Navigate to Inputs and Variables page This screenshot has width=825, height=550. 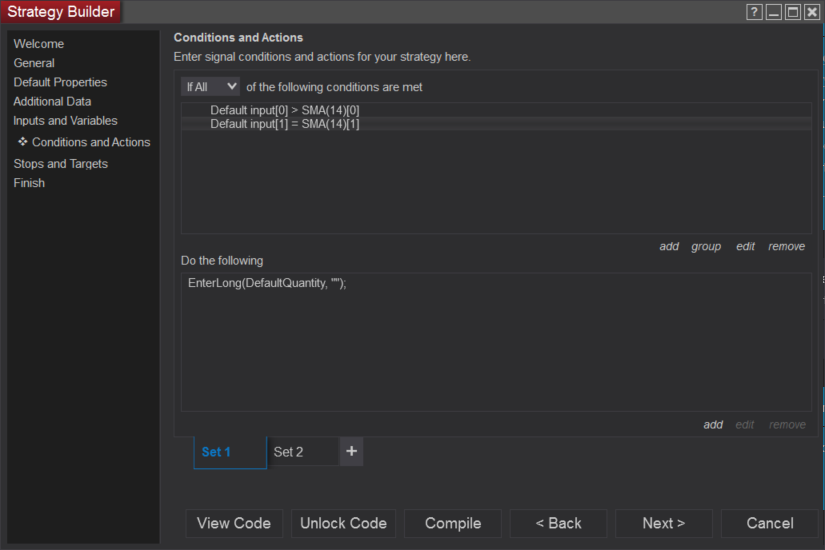[65, 121]
